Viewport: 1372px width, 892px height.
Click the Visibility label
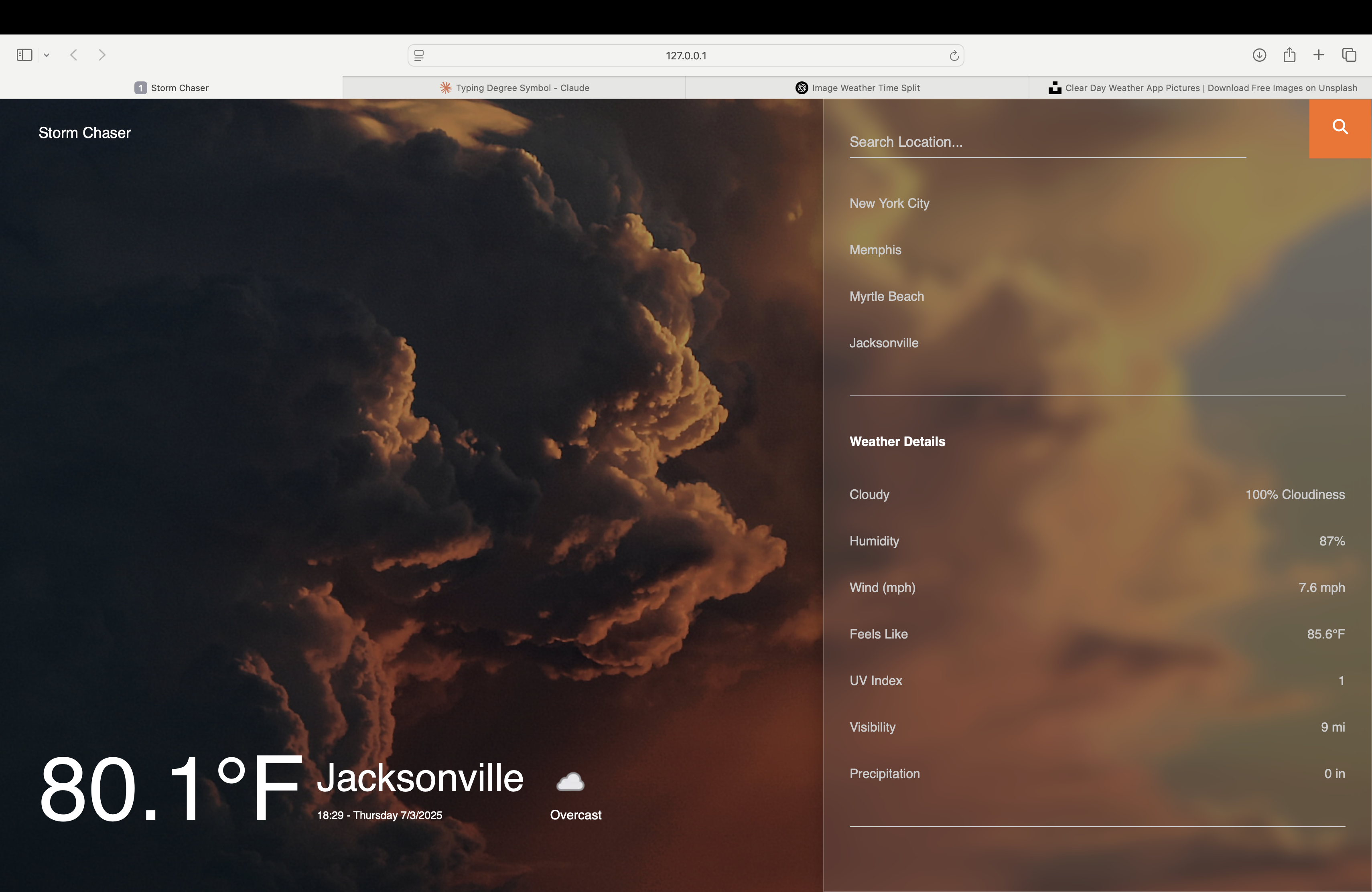pyautogui.click(x=872, y=727)
